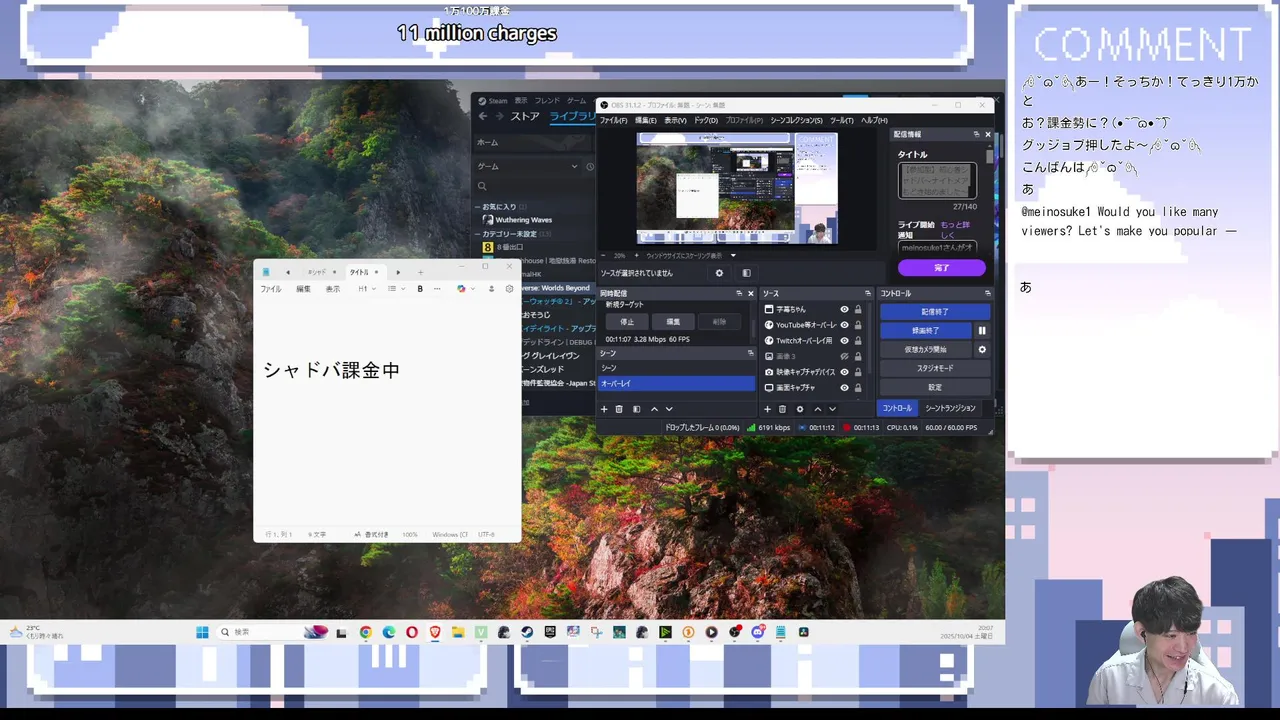Viewport: 1280px width, 720px height.
Task: Toggle visibility of Twitchオーバーレイ用 source
Action: [844, 340]
